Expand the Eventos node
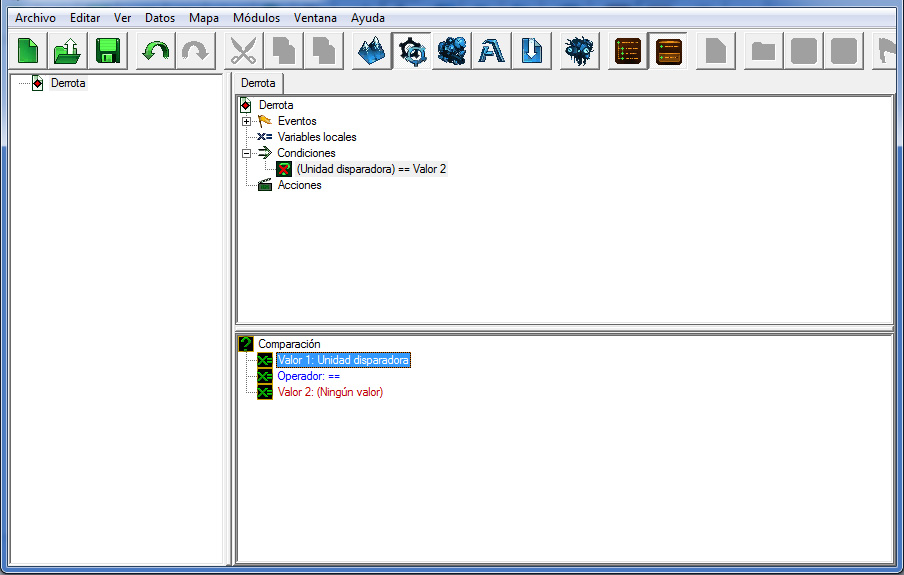Viewport: 904px width, 575px height. (x=246, y=121)
